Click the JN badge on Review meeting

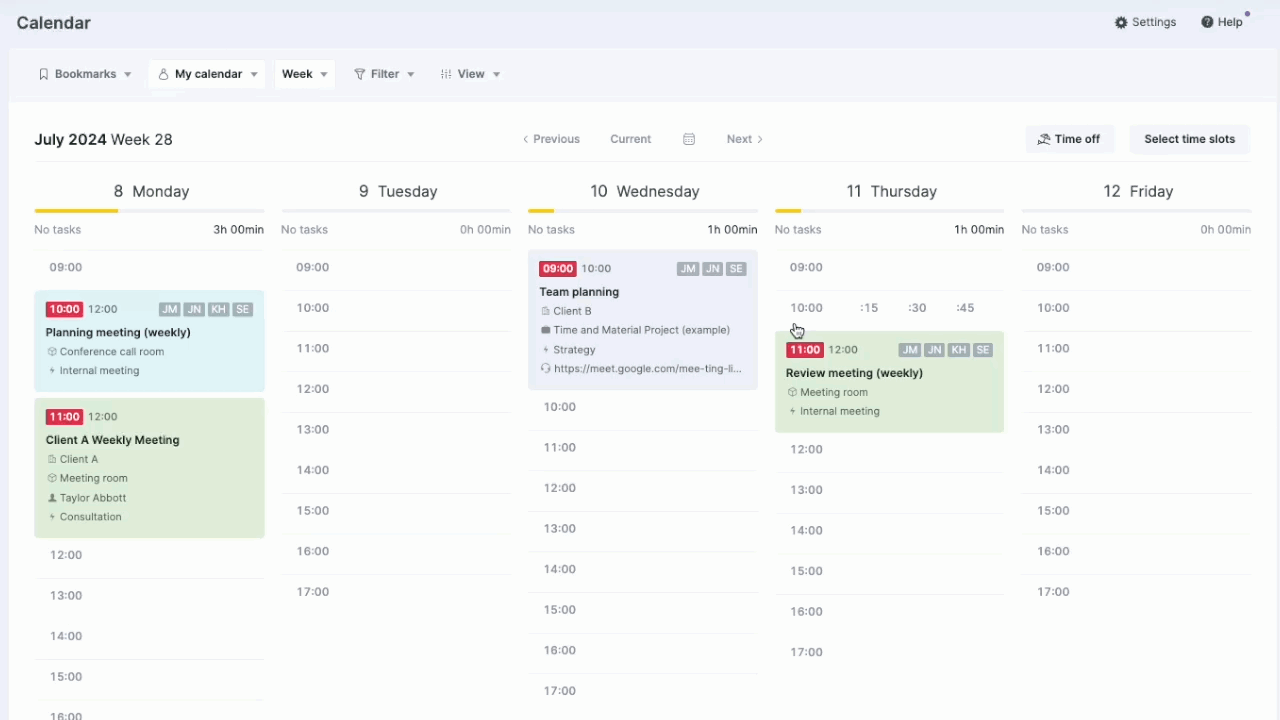pyautogui.click(x=934, y=350)
